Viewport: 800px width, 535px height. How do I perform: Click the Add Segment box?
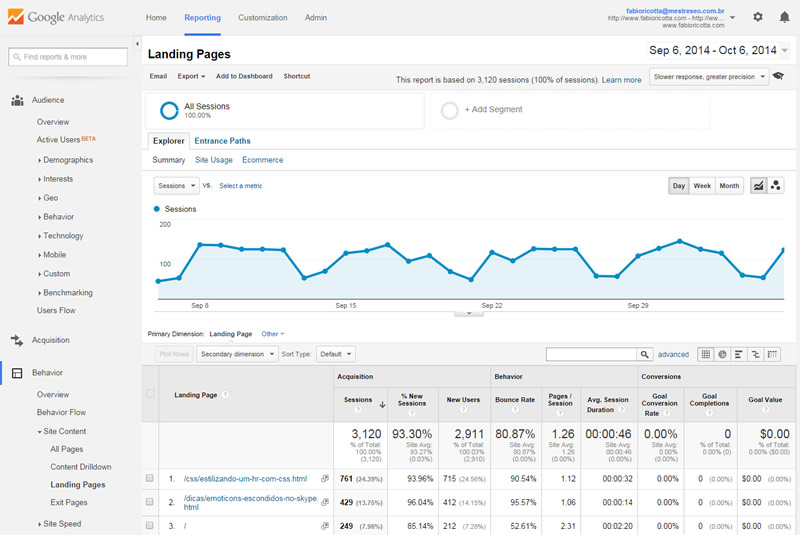coord(571,110)
